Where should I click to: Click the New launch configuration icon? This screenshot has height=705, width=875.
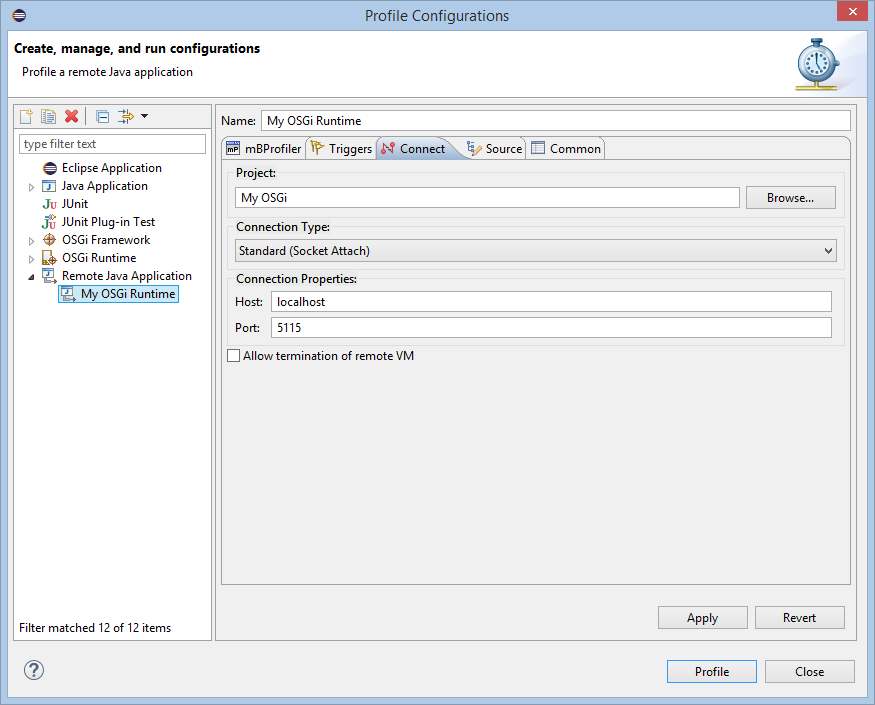[27, 117]
